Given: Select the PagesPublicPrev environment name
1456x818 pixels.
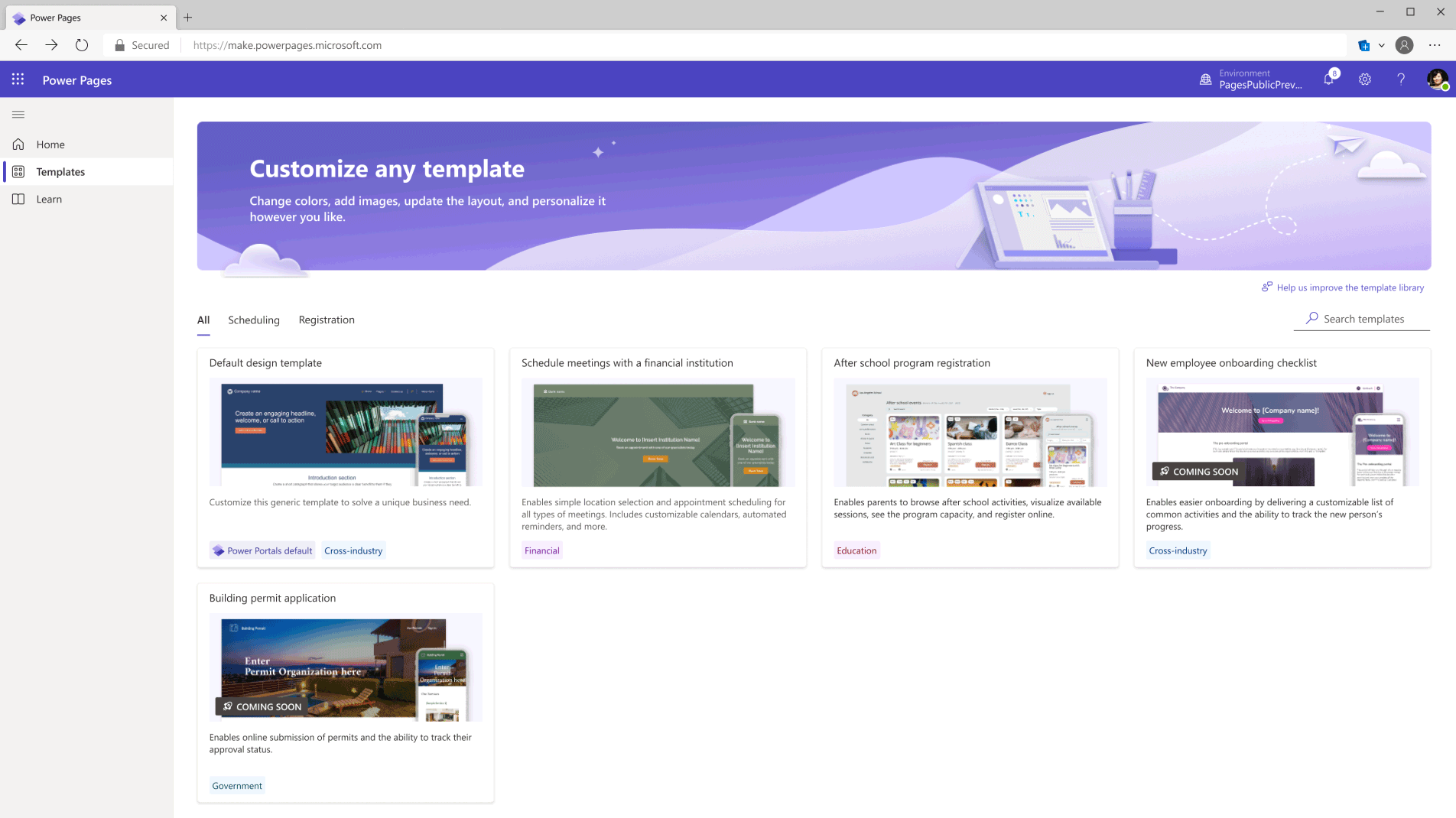Looking at the screenshot, I should (1260, 85).
